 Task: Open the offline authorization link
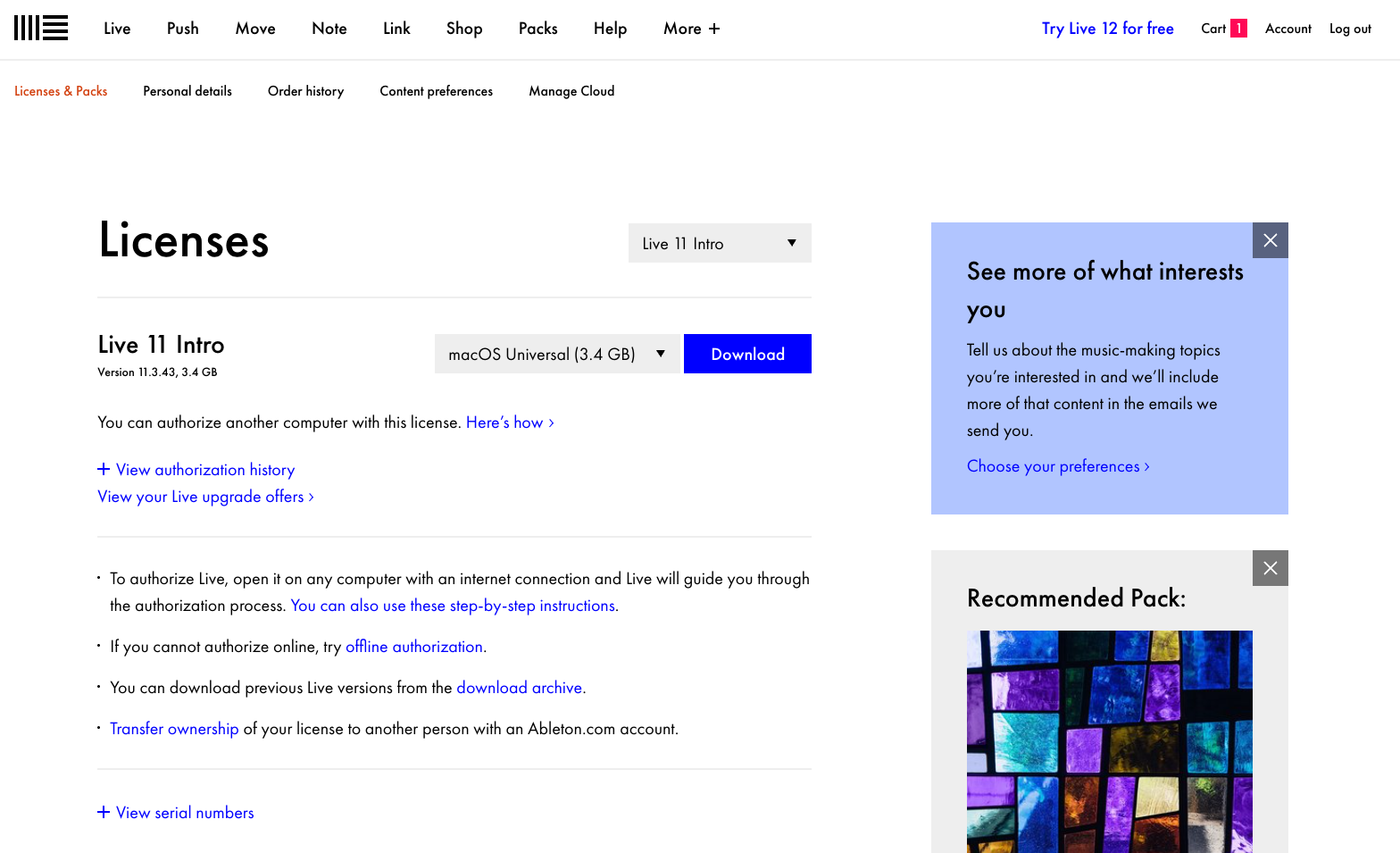tap(414, 647)
